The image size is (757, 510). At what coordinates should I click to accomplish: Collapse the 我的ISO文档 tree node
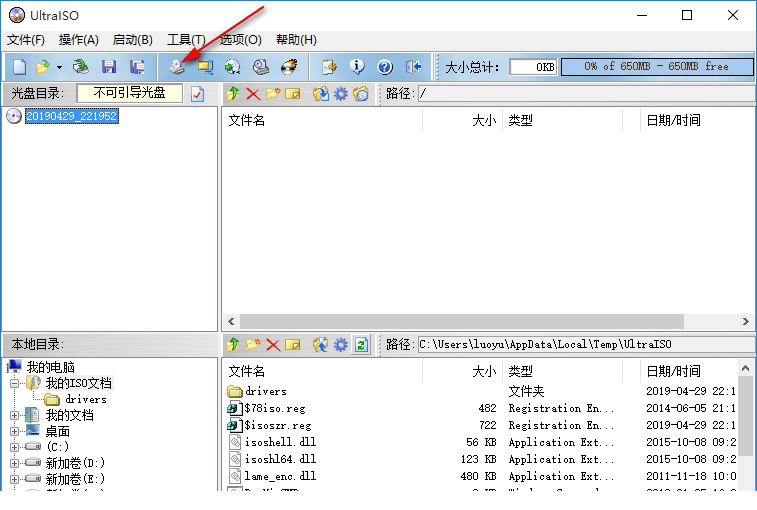[14, 383]
